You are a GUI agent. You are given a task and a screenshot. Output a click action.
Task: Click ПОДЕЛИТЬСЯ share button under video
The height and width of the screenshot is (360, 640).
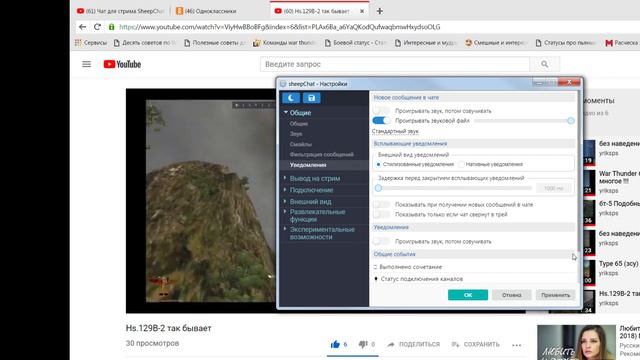pyautogui.click(x=413, y=344)
